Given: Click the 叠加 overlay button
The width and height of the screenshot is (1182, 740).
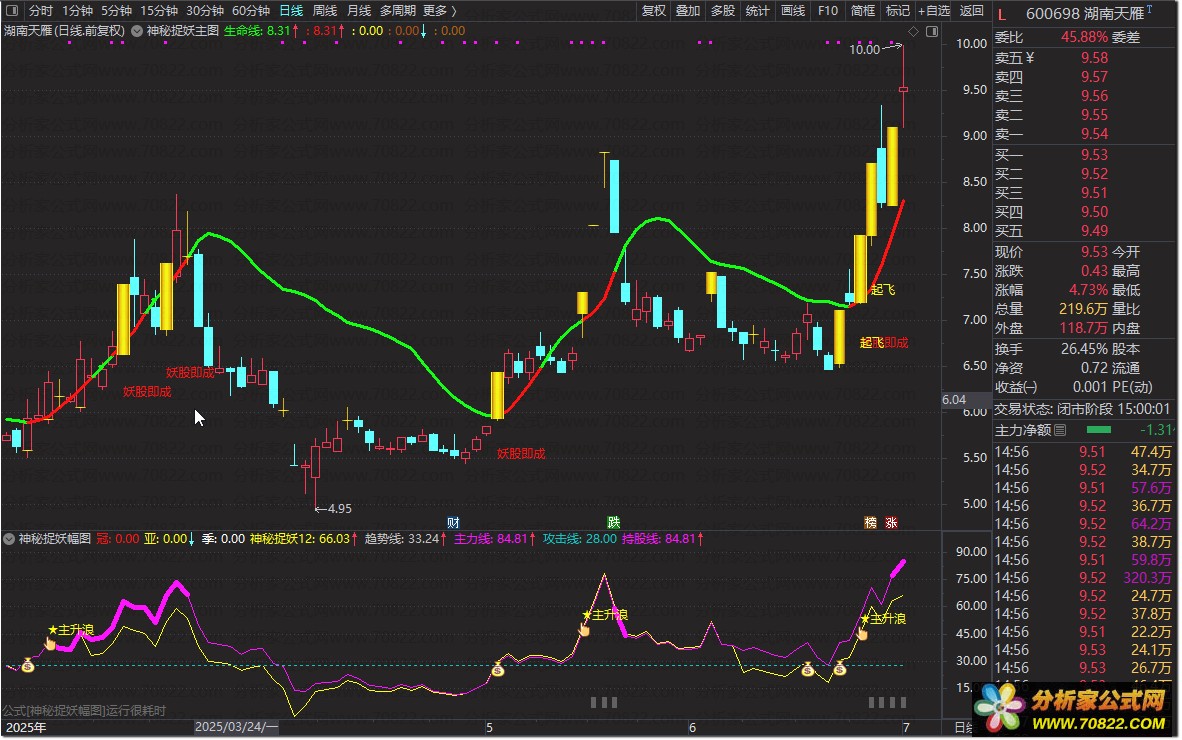Looking at the screenshot, I should pos(688,11).
